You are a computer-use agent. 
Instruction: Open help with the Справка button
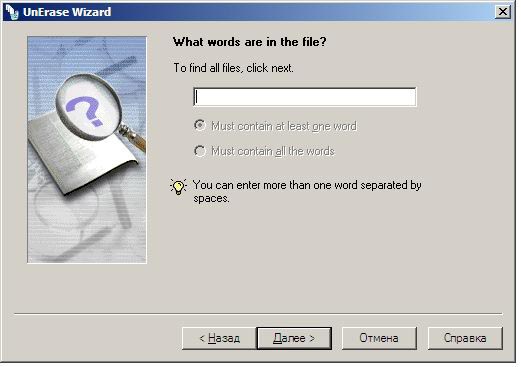[465, 338]
